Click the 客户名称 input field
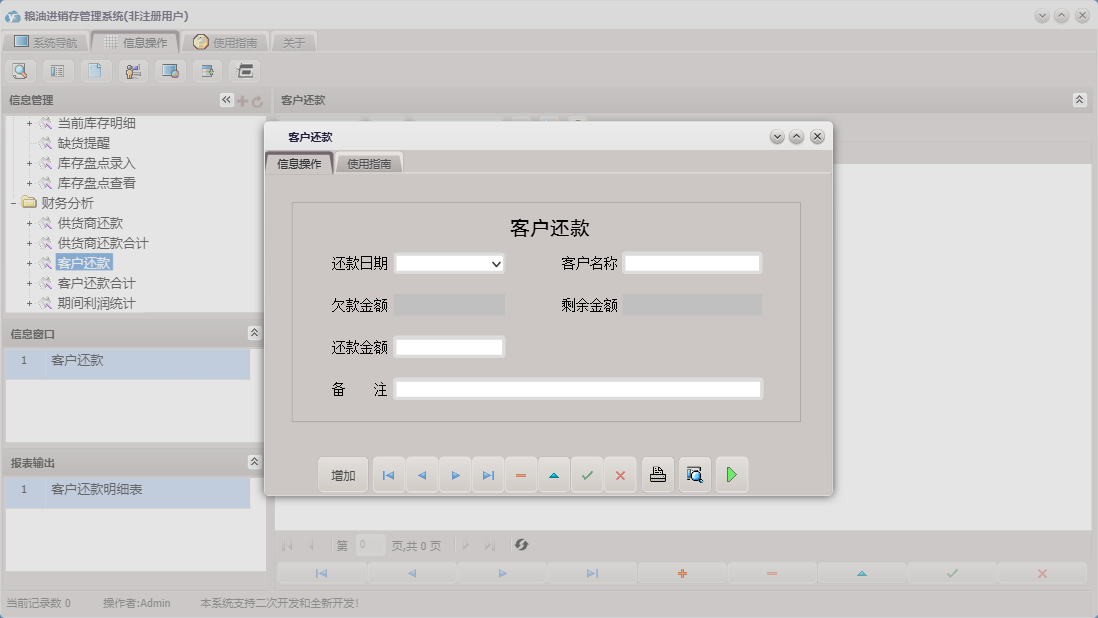 [x=692, y=263]
